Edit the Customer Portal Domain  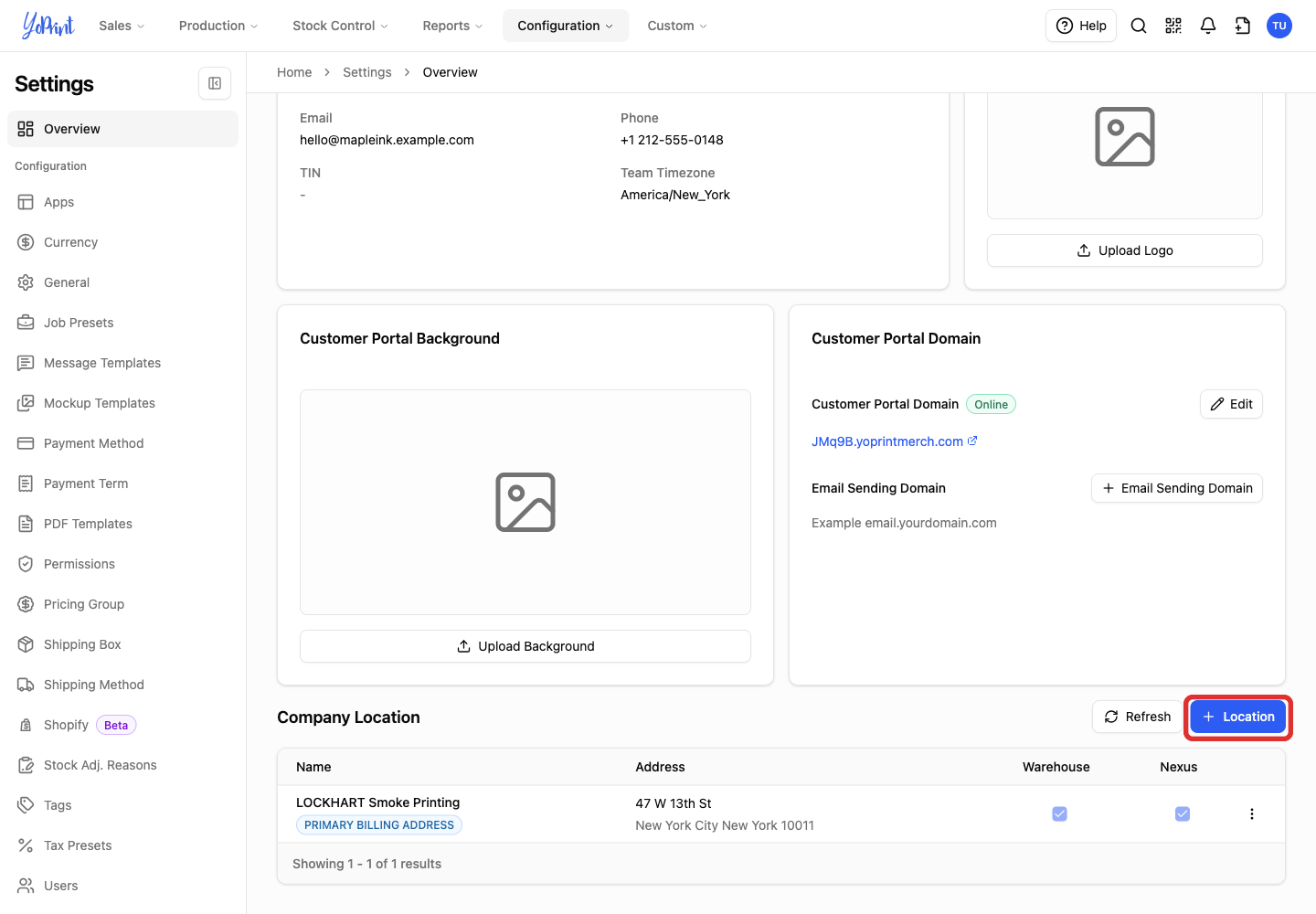pos(1231,404)
